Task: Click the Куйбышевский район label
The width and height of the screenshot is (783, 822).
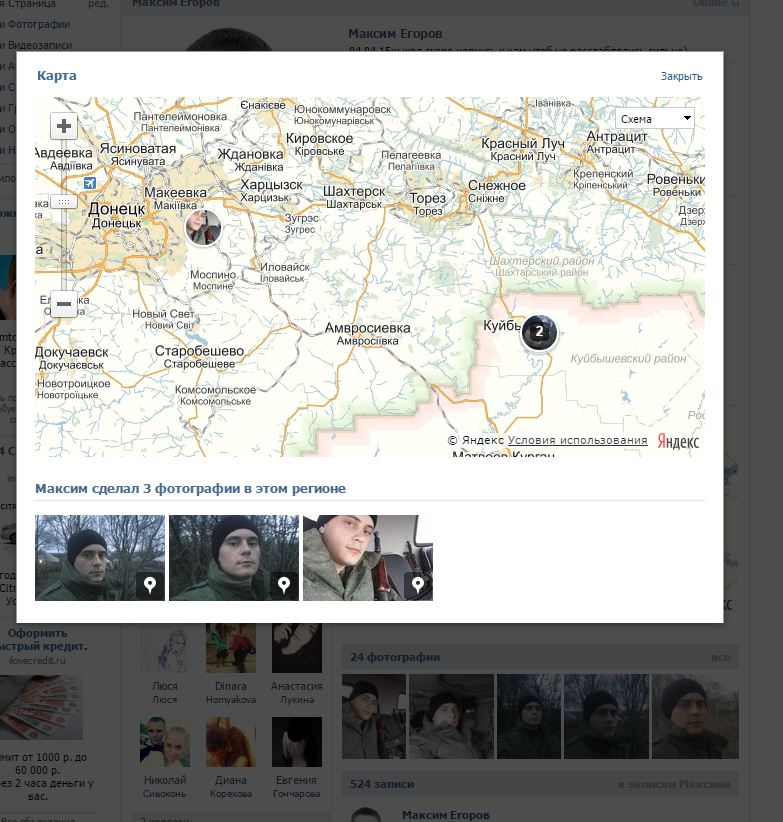Action: [x=628, y=359]
